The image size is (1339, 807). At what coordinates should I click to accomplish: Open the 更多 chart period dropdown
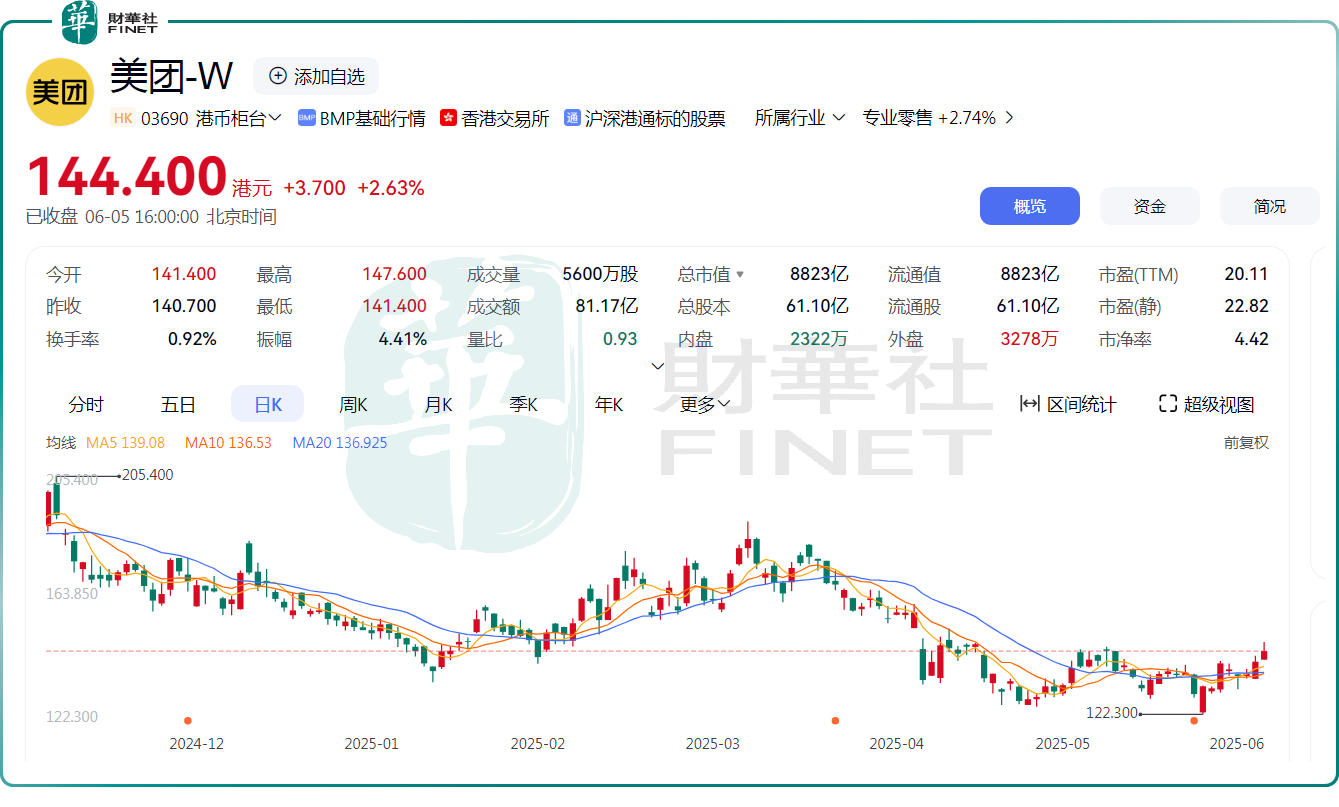706,404
